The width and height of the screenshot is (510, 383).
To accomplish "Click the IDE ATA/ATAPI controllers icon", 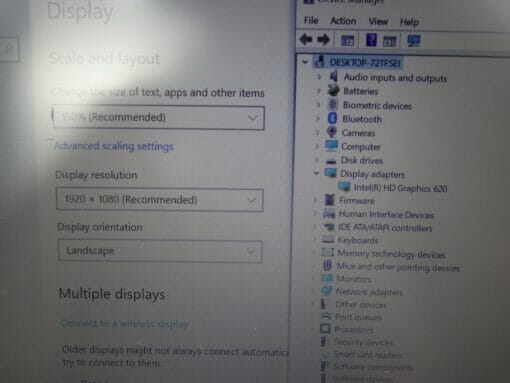I will click(x=329, y=227).
